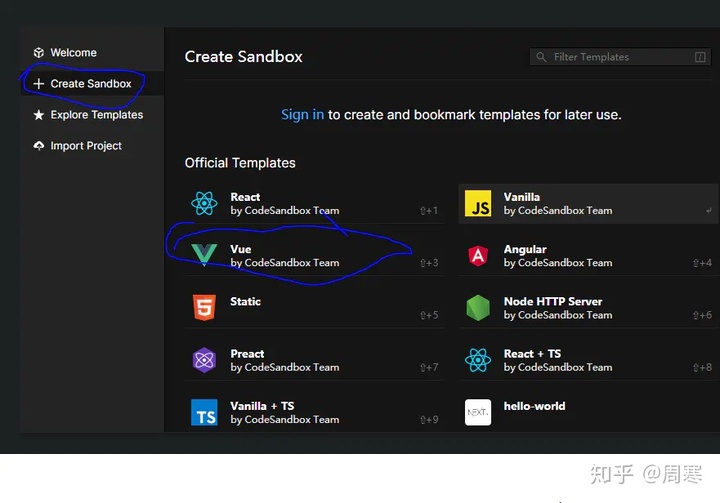Click the ⇧+9 hint for Vanilla + TS
Viewport: 720px width, 503px height.
pyautogui.click(x=429, y=420)
